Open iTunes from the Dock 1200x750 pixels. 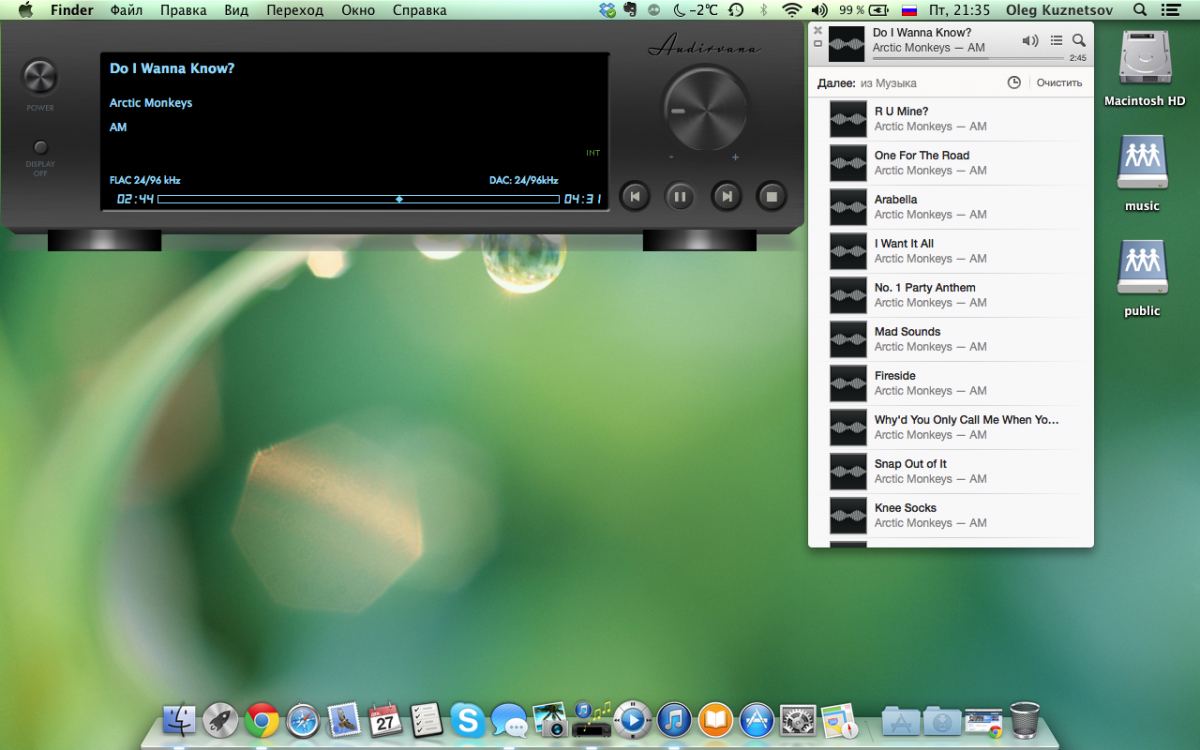(674, 719)
